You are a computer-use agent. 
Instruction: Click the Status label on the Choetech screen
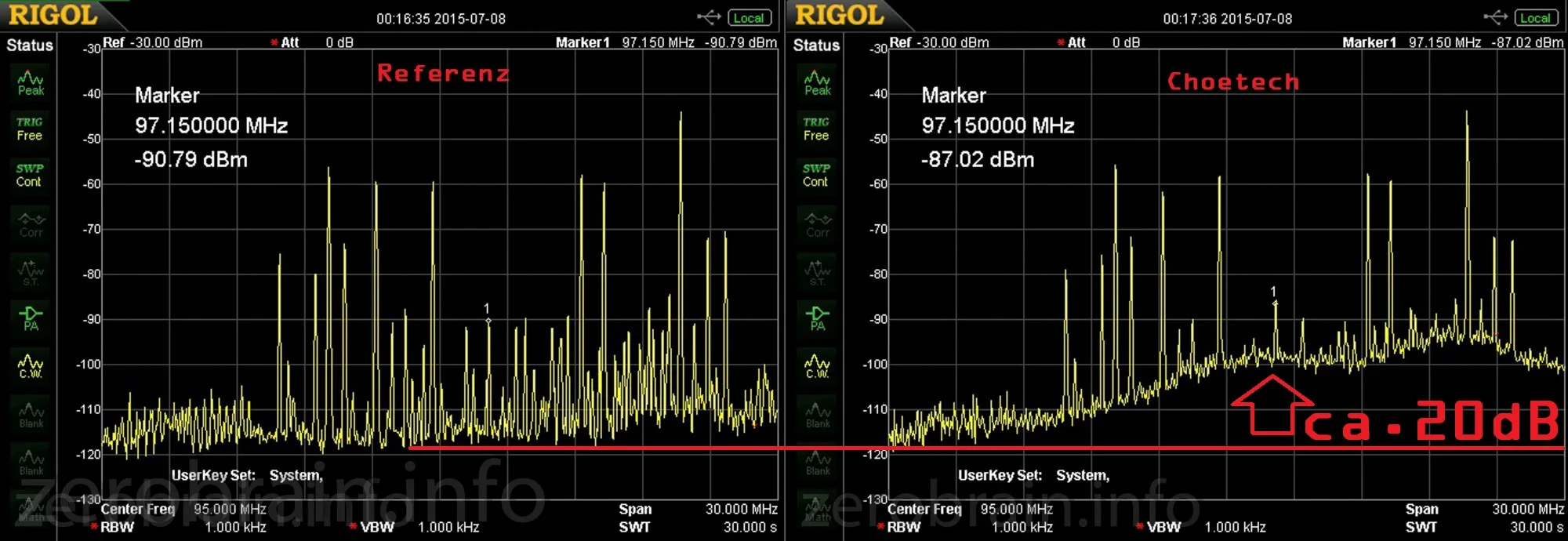[x=816, y=45]
